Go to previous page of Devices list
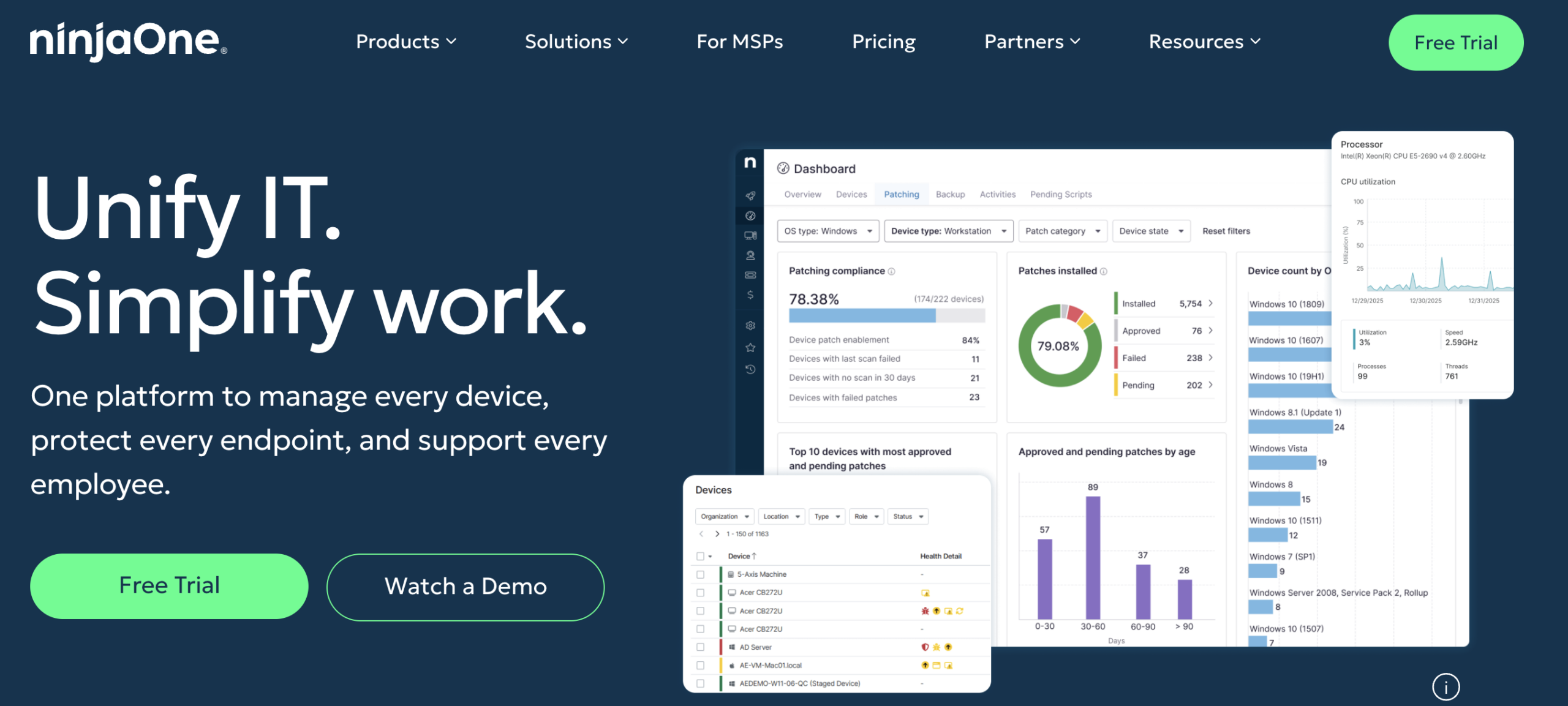The height and width of the screenshot is (706, 1568). [x=701, y=534]
